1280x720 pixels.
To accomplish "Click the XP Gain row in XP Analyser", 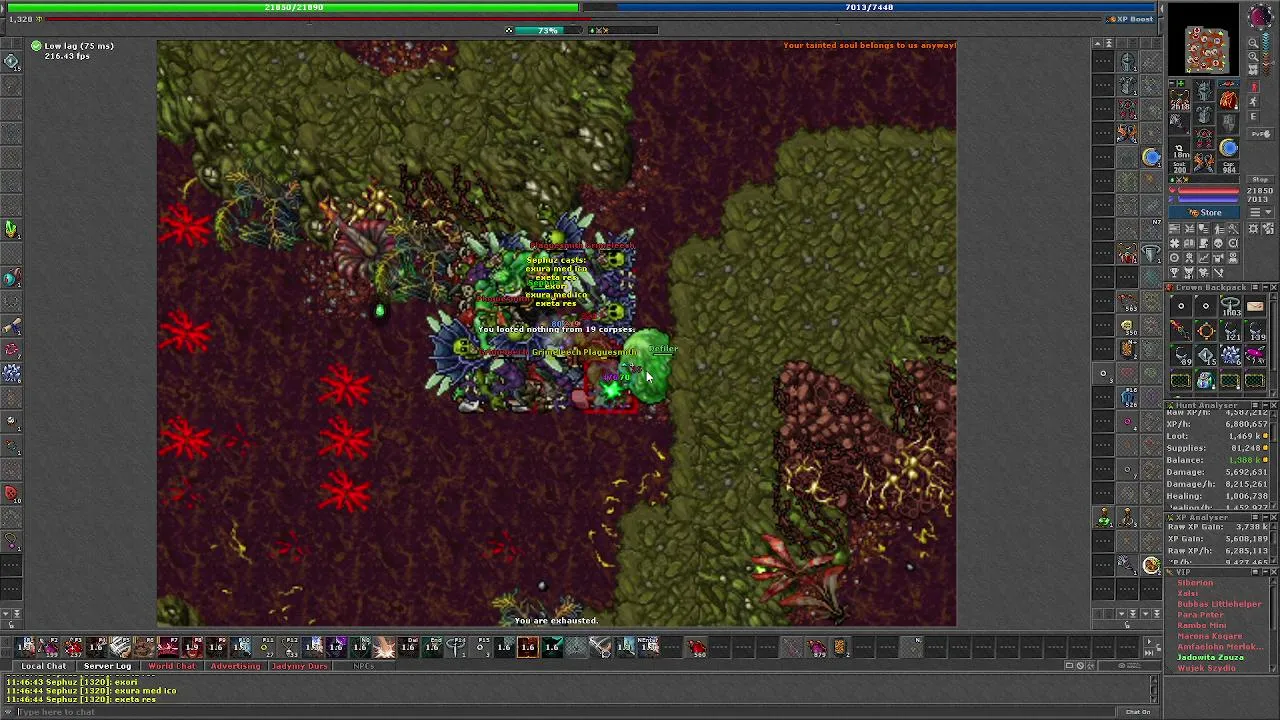I will tap(1216, 539).
